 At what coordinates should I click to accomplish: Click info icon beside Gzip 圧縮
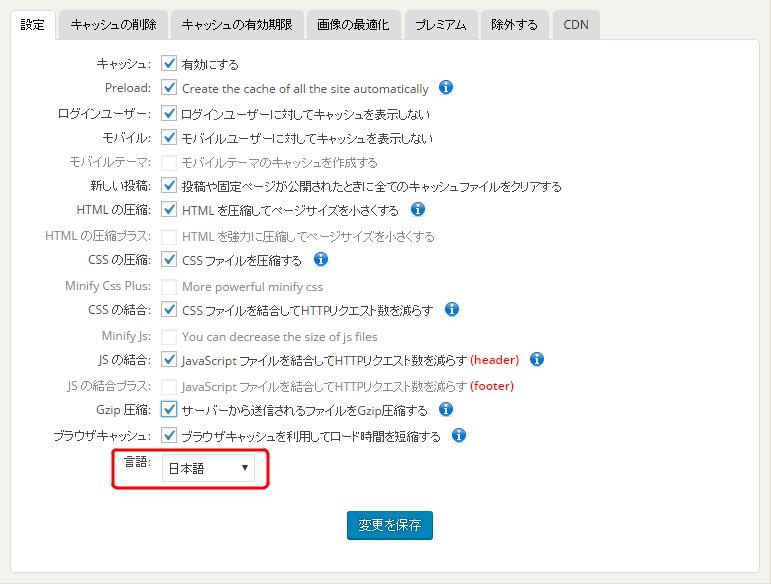[446, 409]
